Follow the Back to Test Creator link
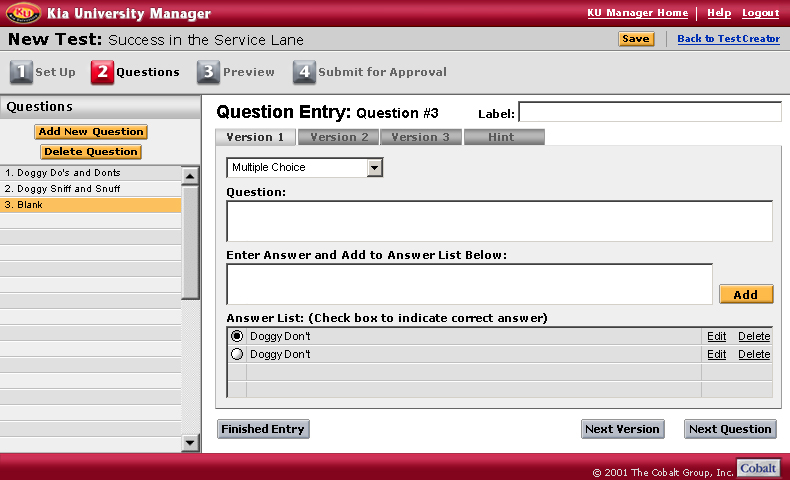 728,39
